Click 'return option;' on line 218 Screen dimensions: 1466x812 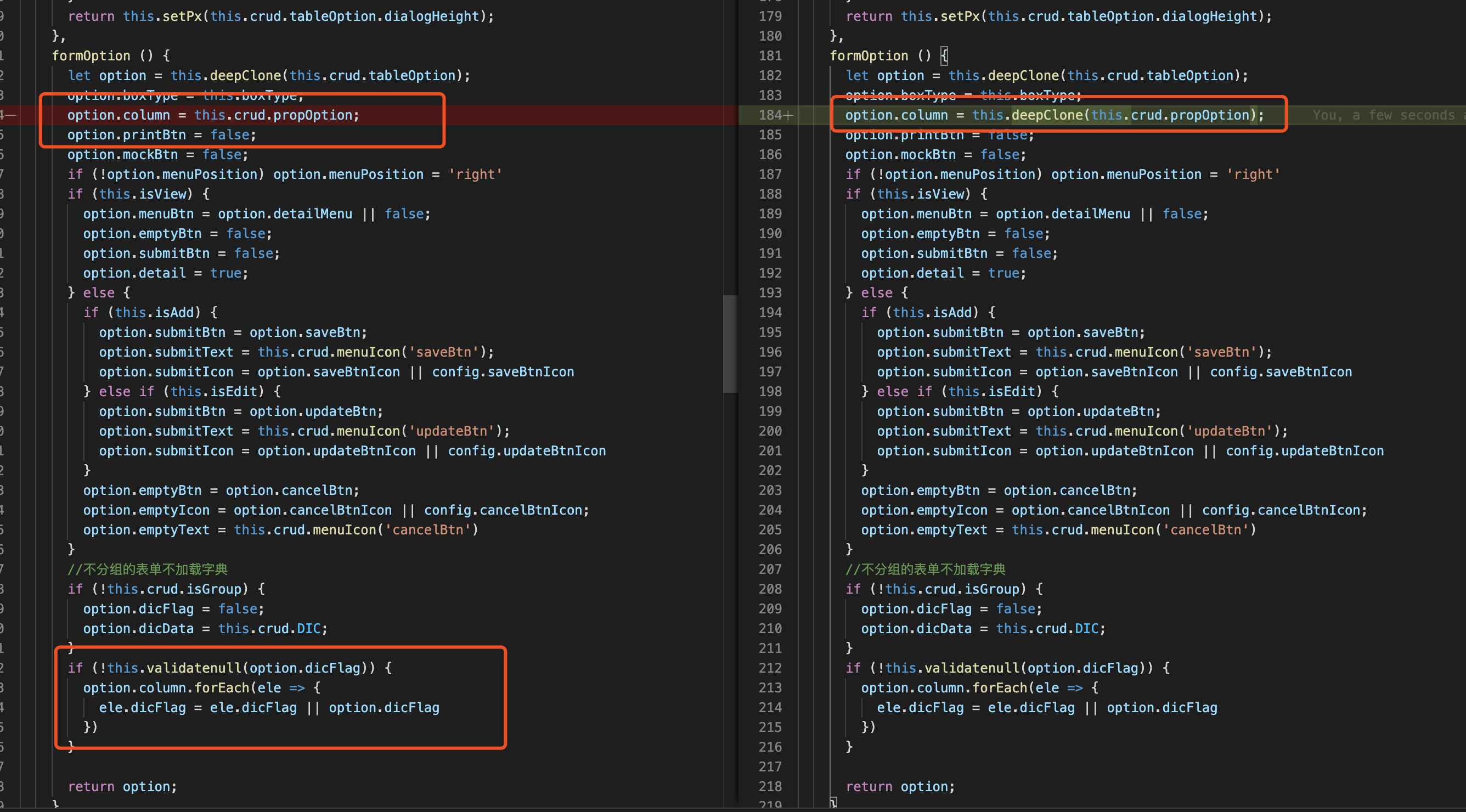(900, 787)
